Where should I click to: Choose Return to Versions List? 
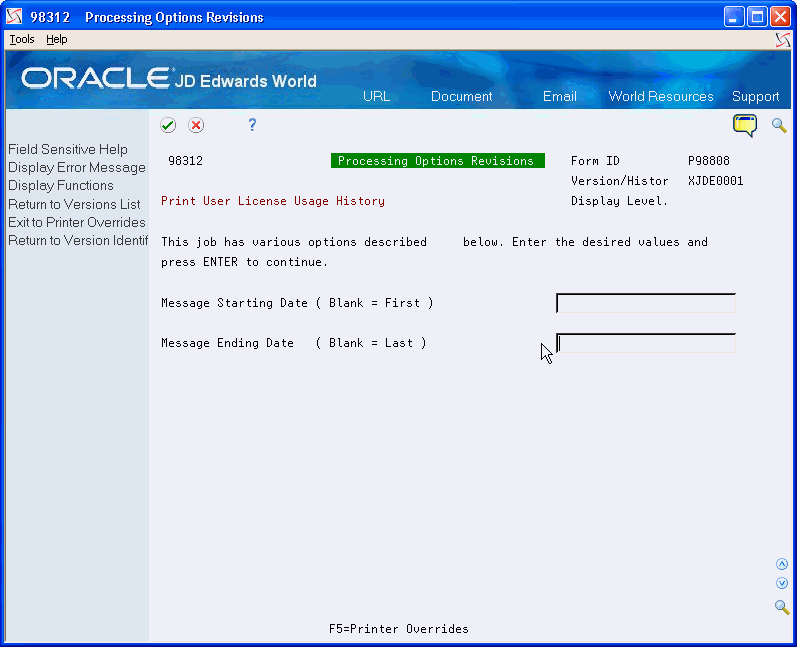pyautogui.click(x=74, y=204)
